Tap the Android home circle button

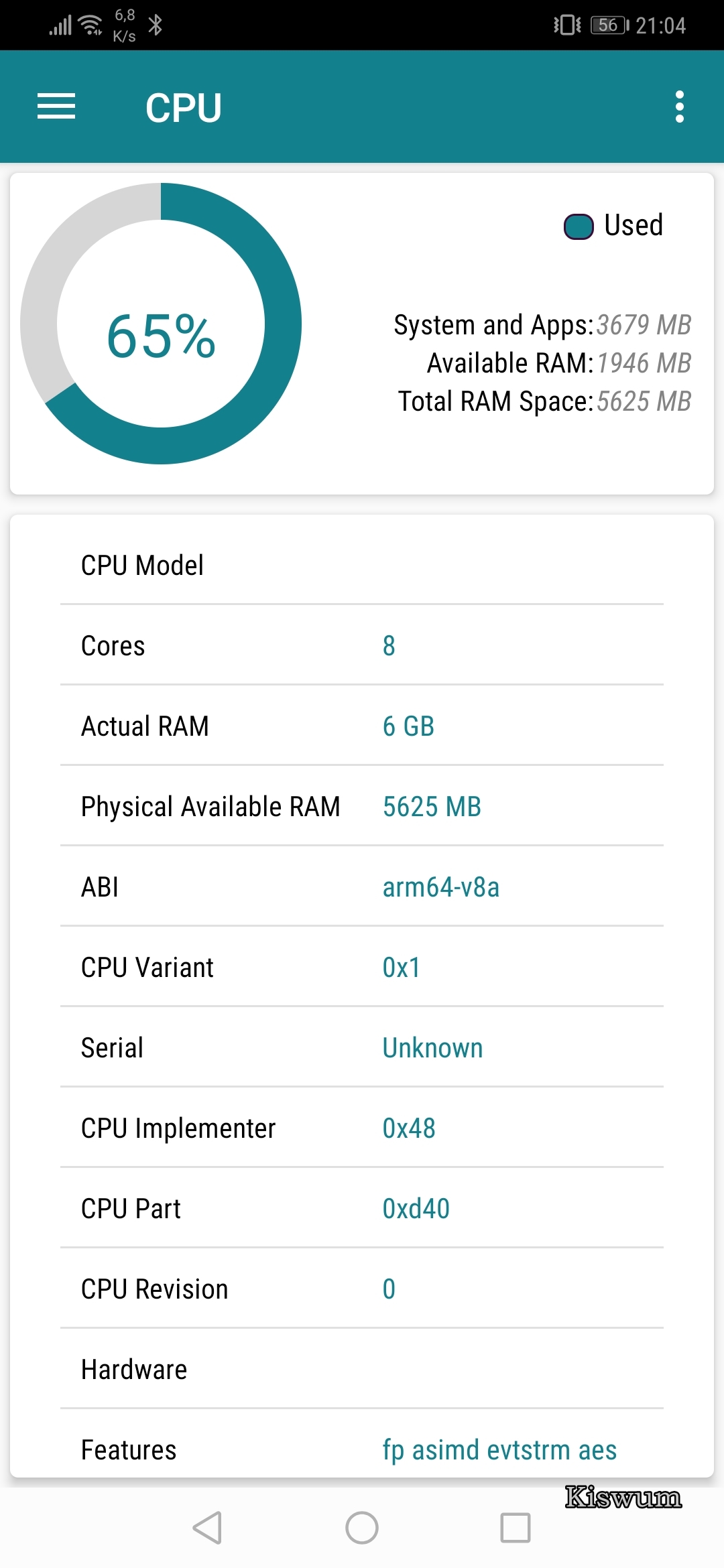[362, 1528]
